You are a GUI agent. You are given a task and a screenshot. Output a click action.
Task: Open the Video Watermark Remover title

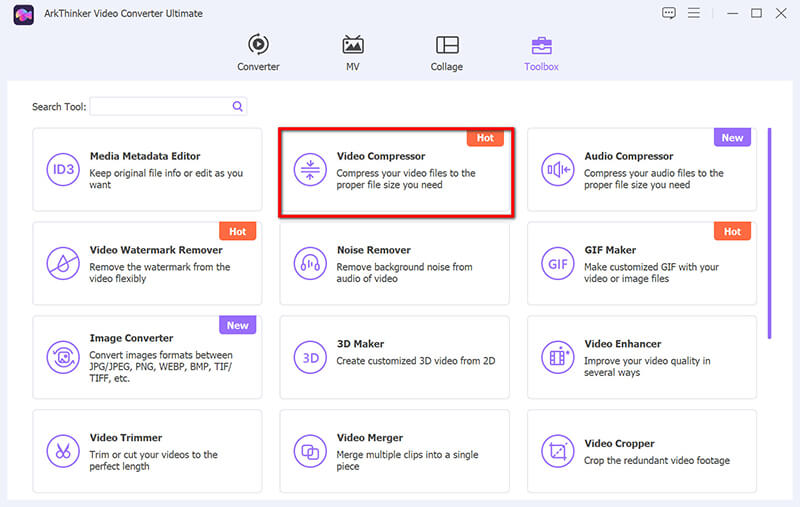tap(156, 250)
